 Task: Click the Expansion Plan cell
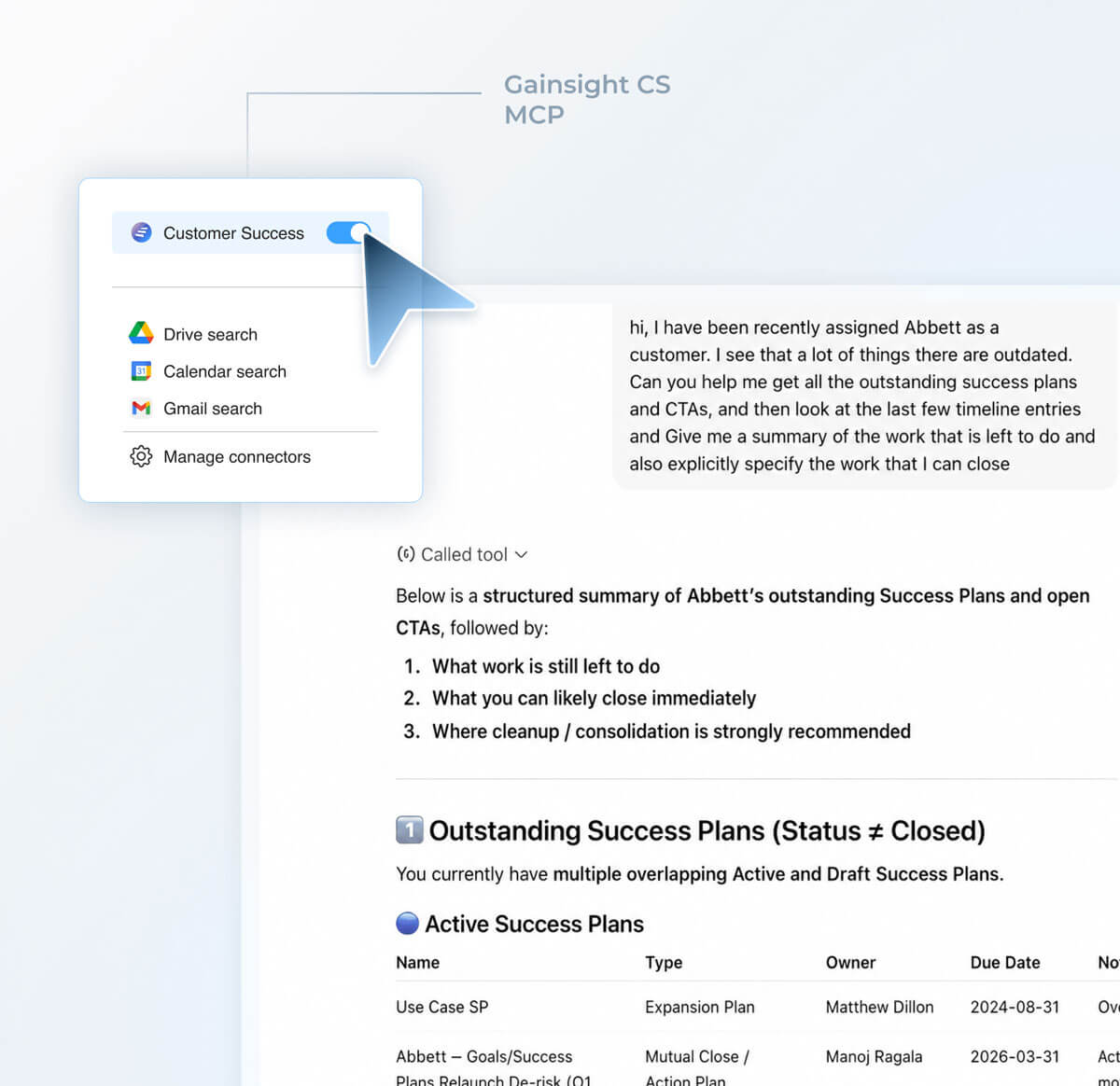coord(700,1007)
